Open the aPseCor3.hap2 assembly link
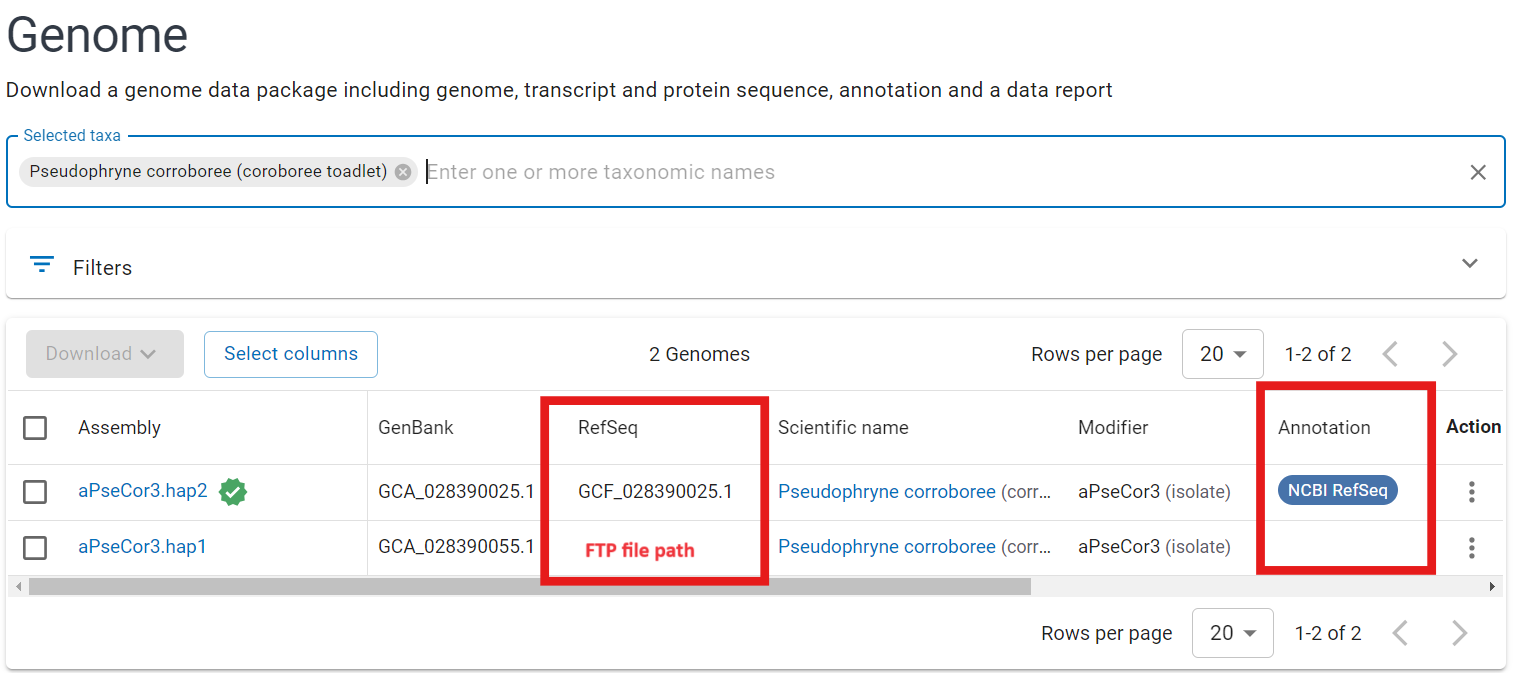The height and width of the screenshot is (673, 1523). (x=143, y=491)
